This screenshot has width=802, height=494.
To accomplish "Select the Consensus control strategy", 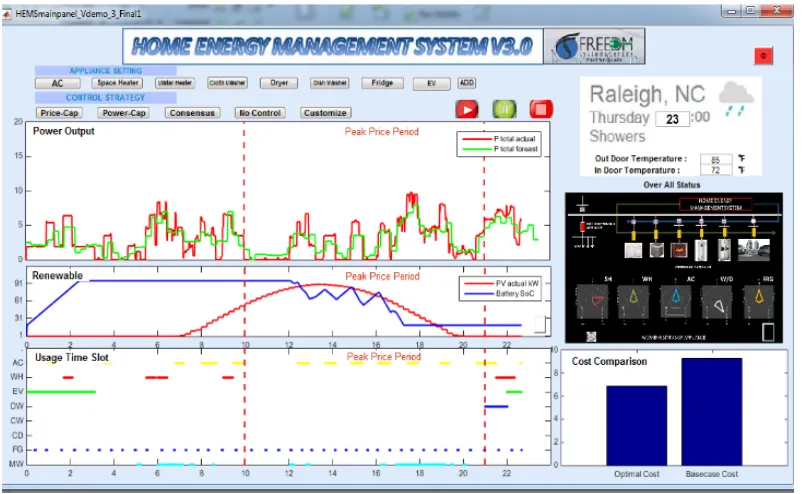I will [x=192, y=113].
